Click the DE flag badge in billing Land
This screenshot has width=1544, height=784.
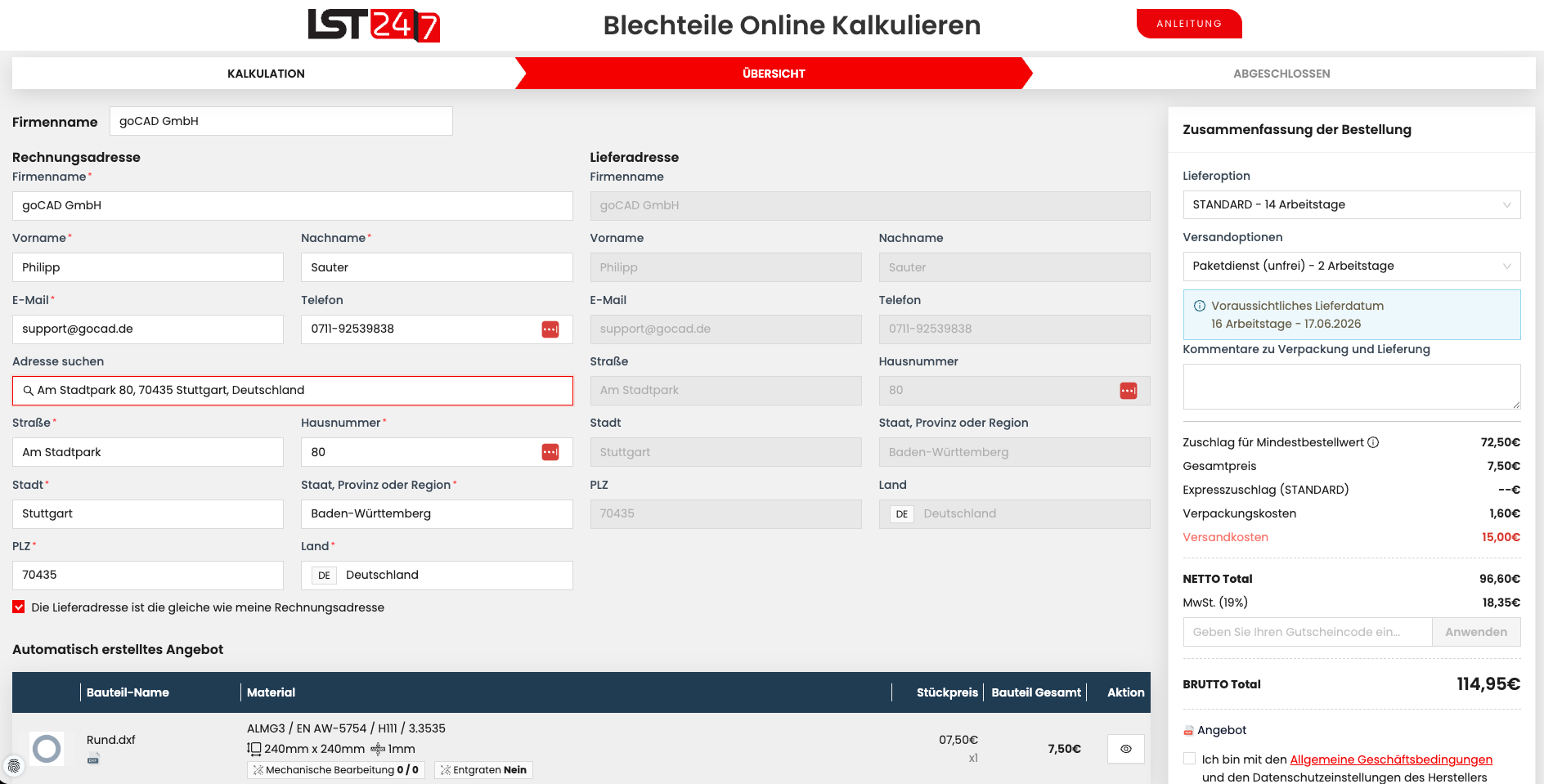[324, 576]
